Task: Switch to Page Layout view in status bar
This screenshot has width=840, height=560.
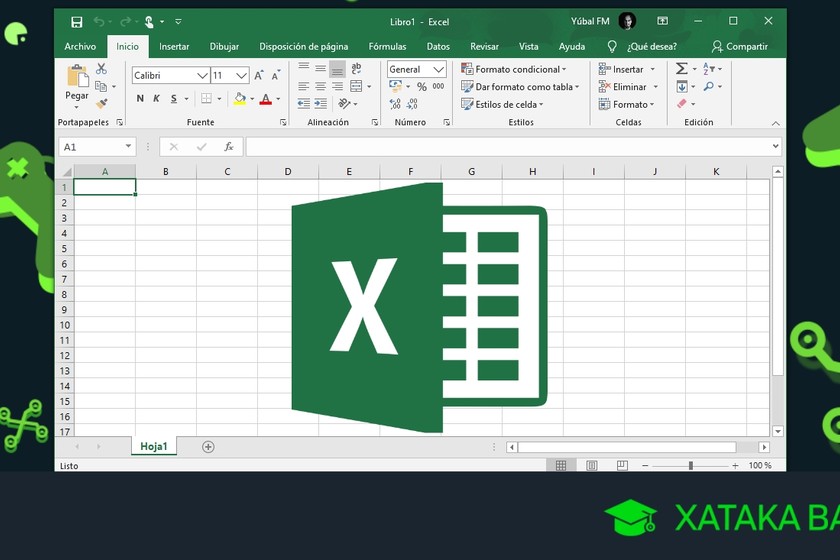Action: pos(592,466)
